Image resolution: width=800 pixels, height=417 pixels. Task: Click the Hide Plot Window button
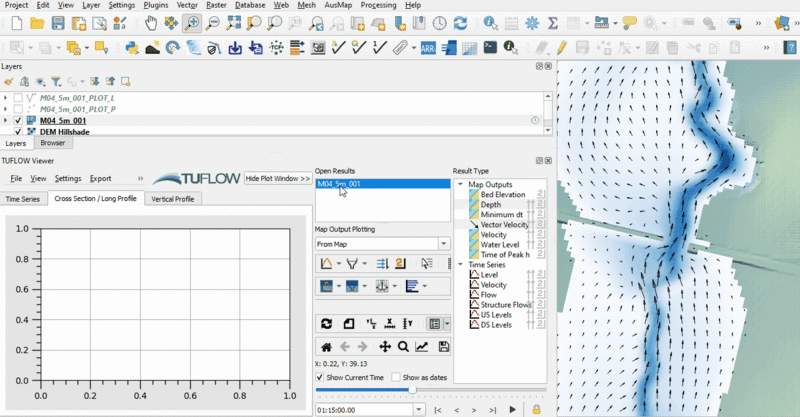(x=278, y=178)
